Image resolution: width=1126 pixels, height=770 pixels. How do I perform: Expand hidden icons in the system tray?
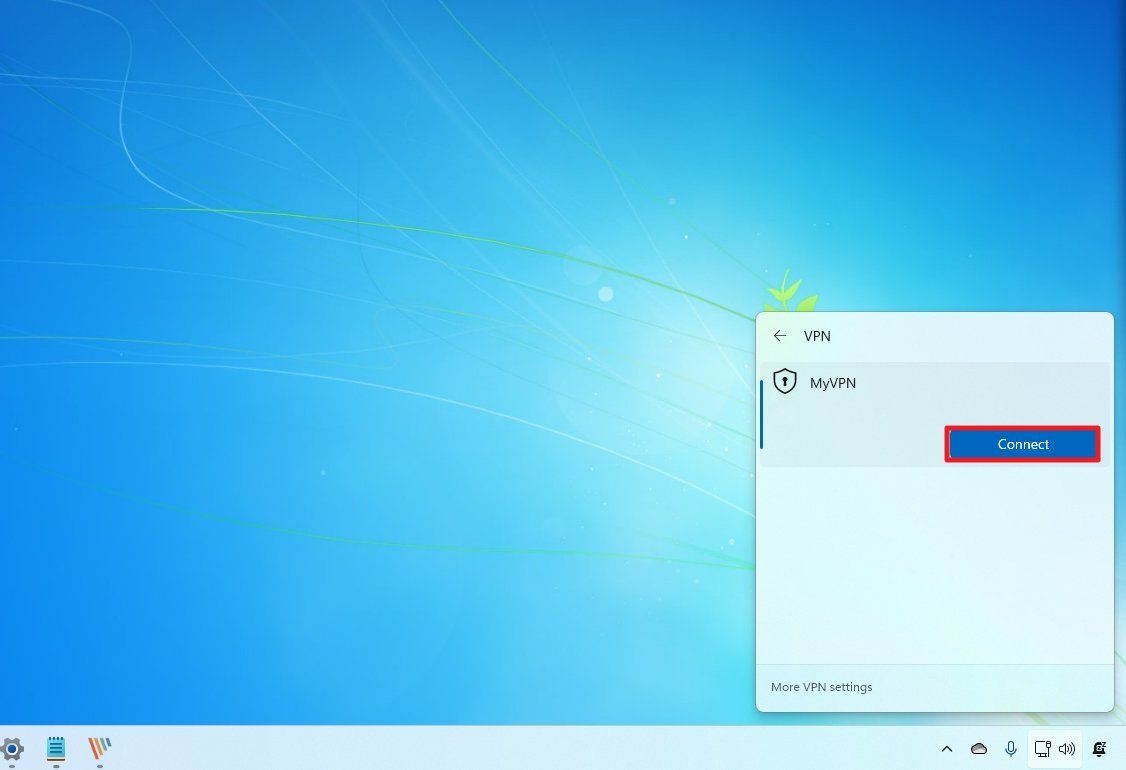(946, 749)
